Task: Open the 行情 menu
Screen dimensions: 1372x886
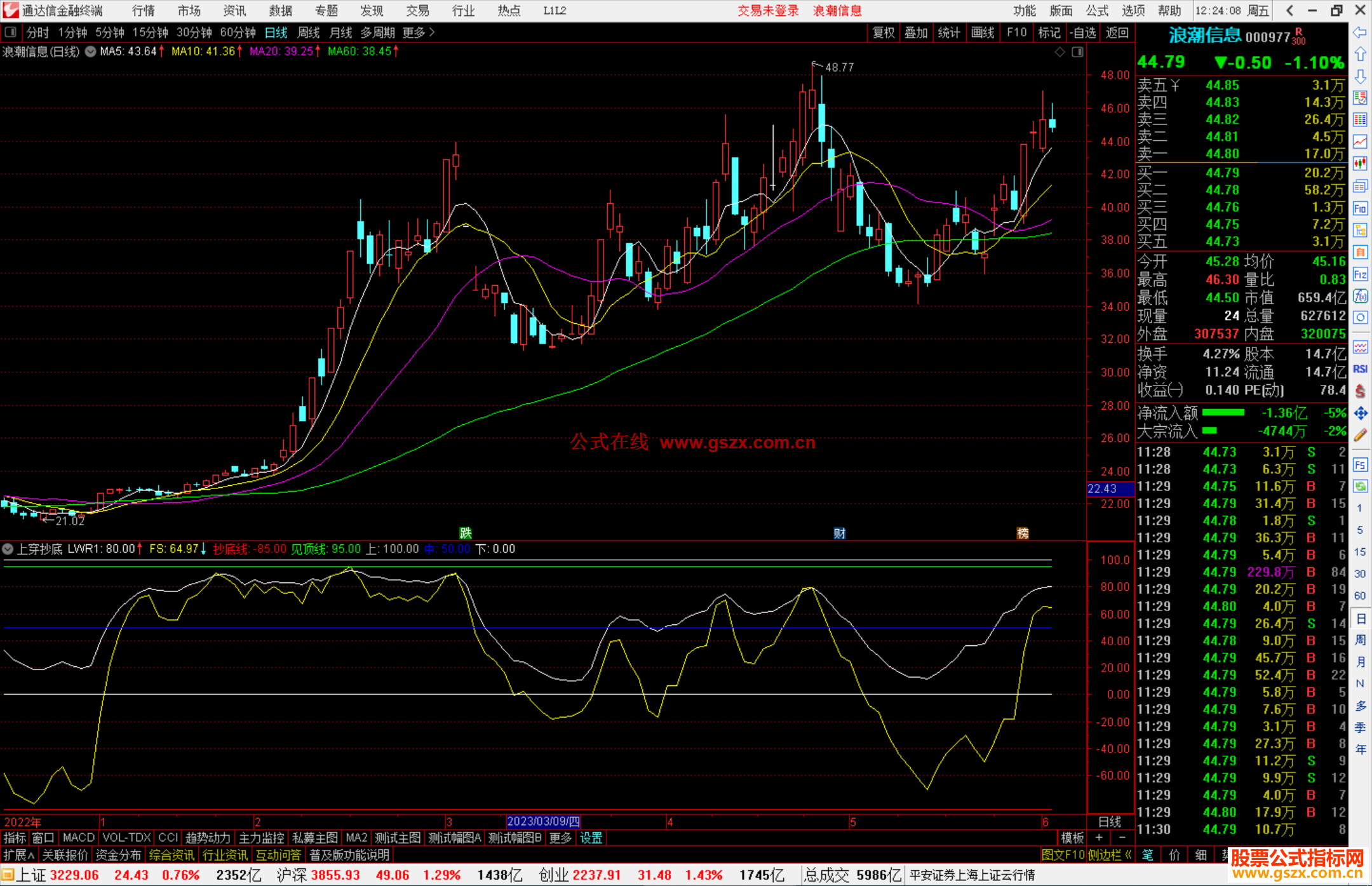Action: 144,10
